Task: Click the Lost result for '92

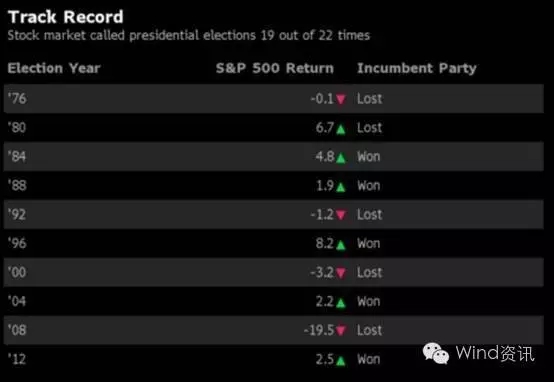Action: tap(370, 214)
